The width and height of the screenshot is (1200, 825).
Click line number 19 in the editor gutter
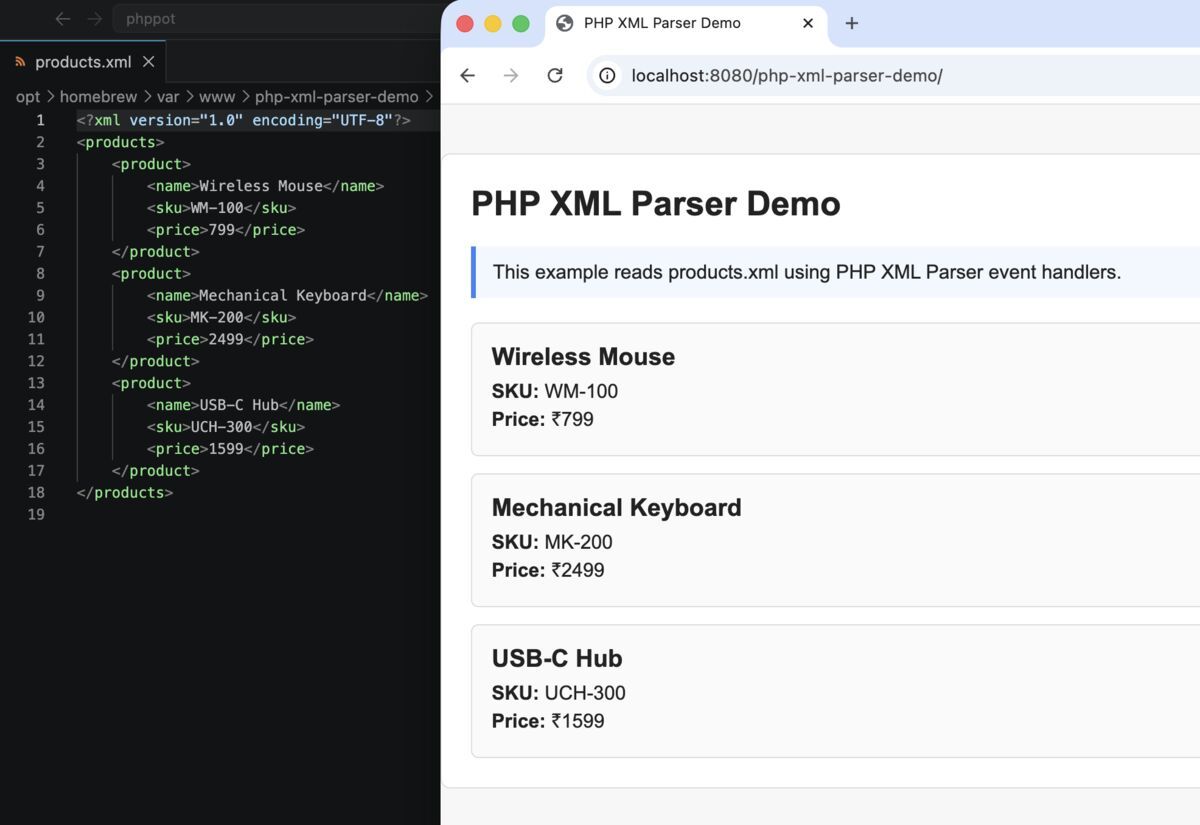36,514
